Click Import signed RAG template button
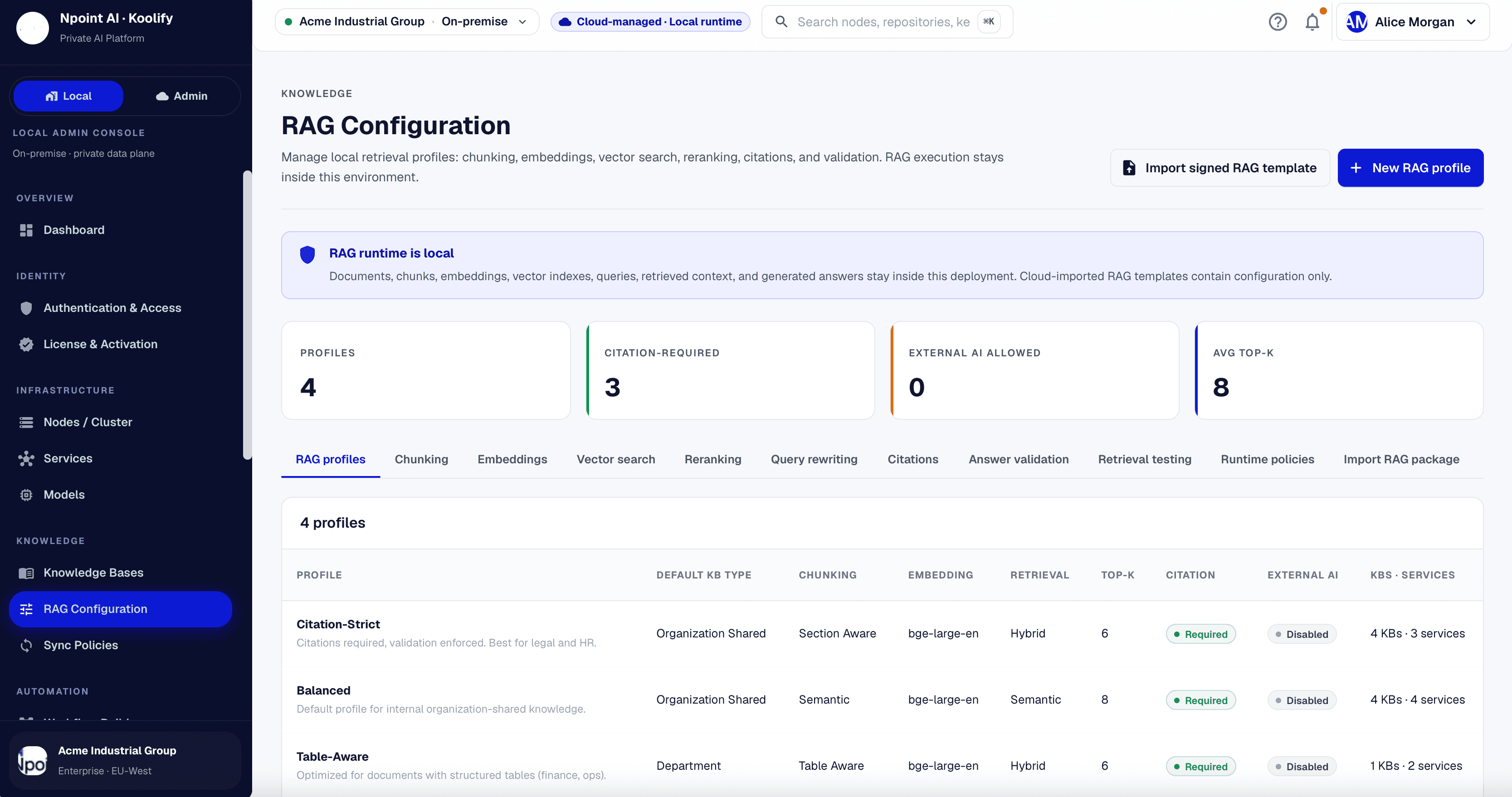This screenshot has height=797, width=1512. 1219,168
